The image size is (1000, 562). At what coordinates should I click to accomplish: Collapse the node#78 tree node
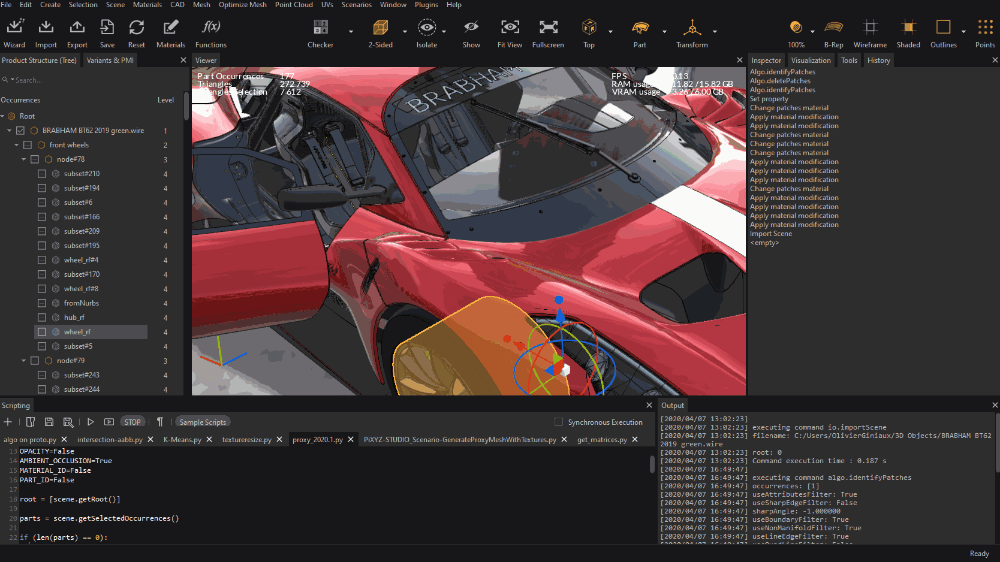(22, 159)
